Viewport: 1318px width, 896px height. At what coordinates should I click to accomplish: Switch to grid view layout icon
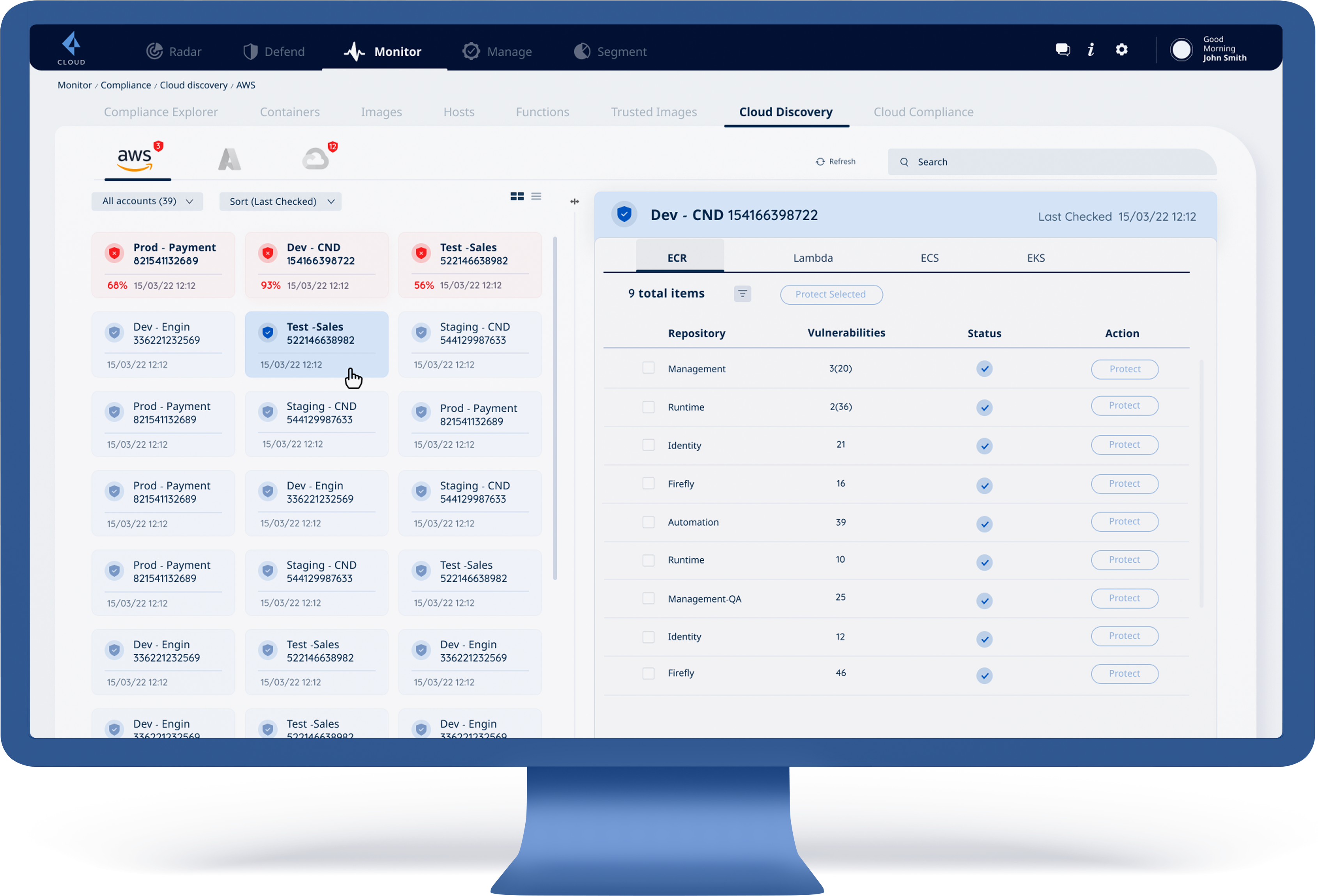[x=517, y=196]
